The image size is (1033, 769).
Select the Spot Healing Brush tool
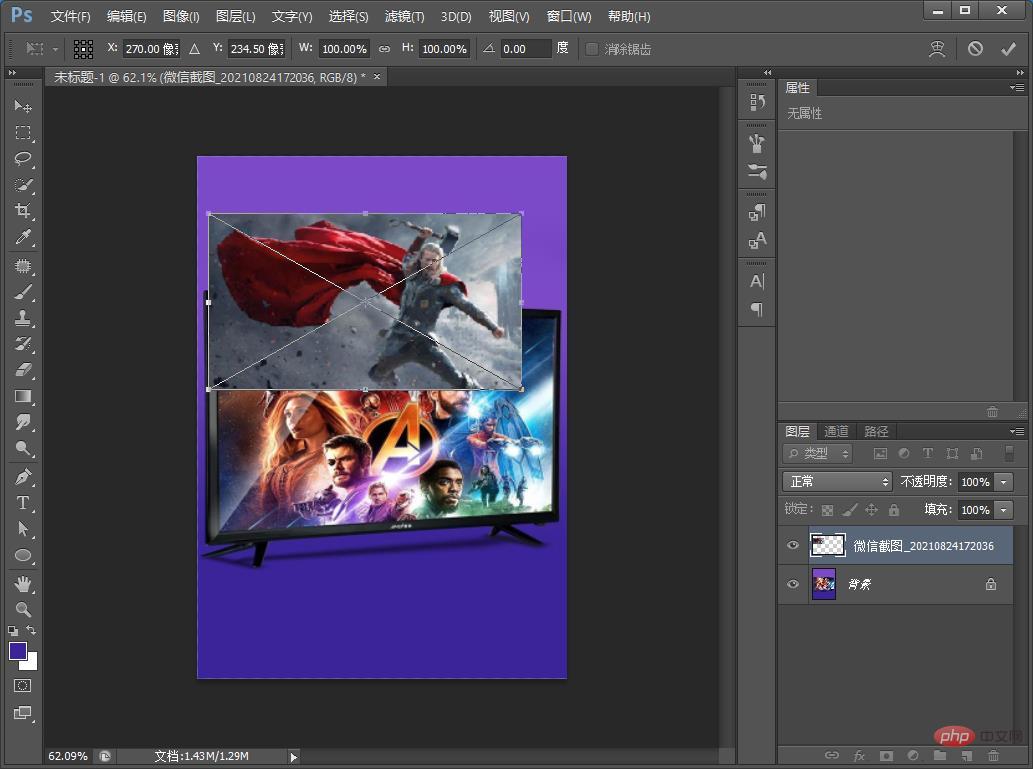[x=22, y=266]
